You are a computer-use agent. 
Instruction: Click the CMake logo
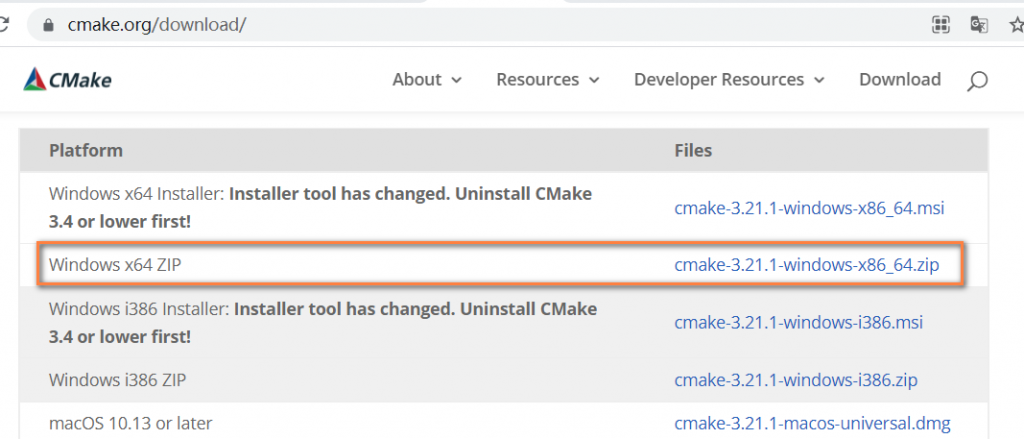pyautogui.click(x=67, y=80)
